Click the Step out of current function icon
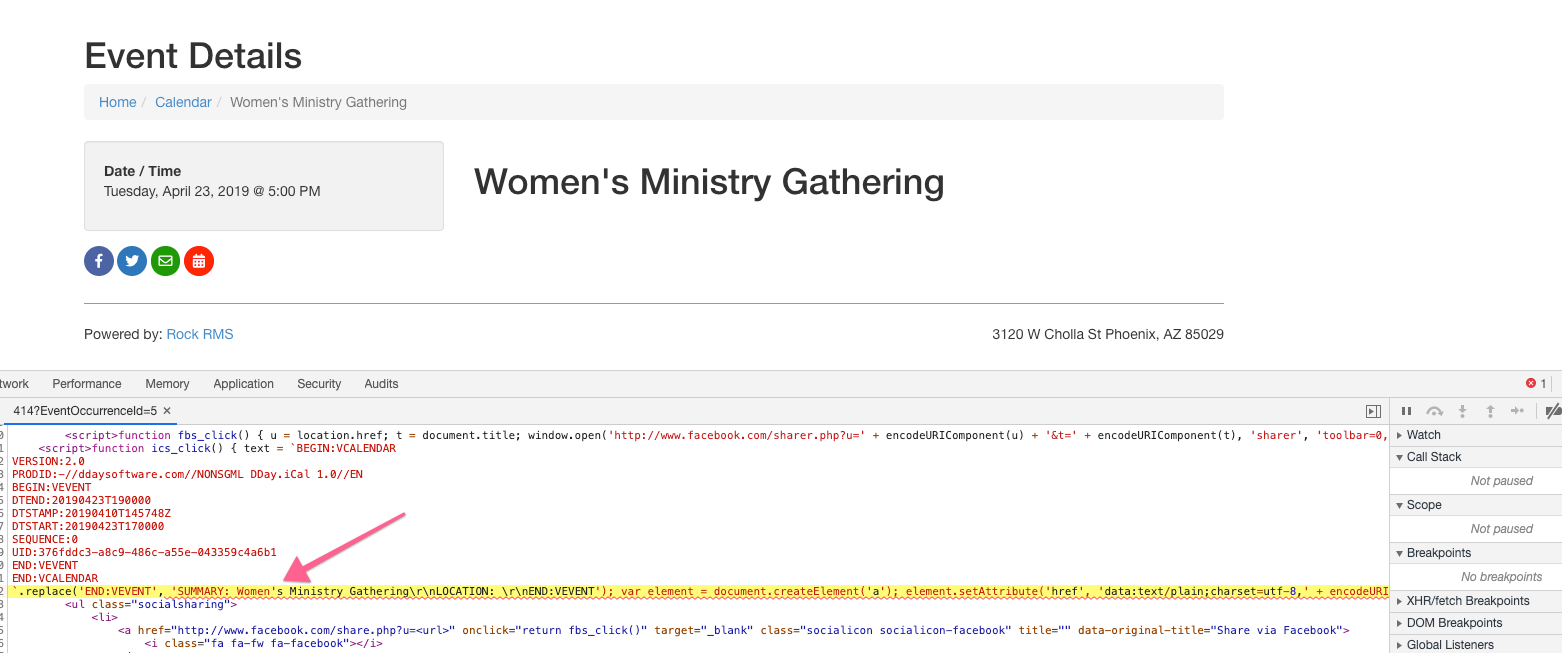This screenshot has height=653, width=1562. pyautogui.click(x=1489, y=410)
